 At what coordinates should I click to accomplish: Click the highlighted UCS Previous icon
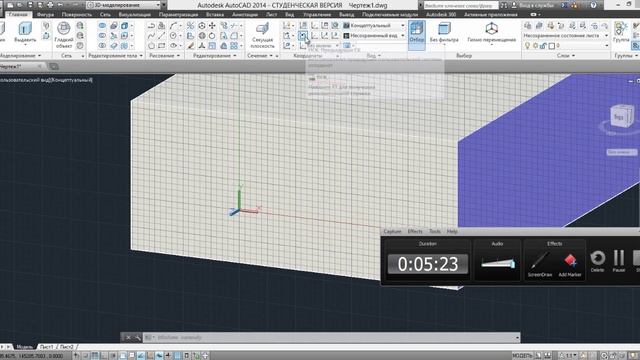pyautogui.click(x=302, y=36)
